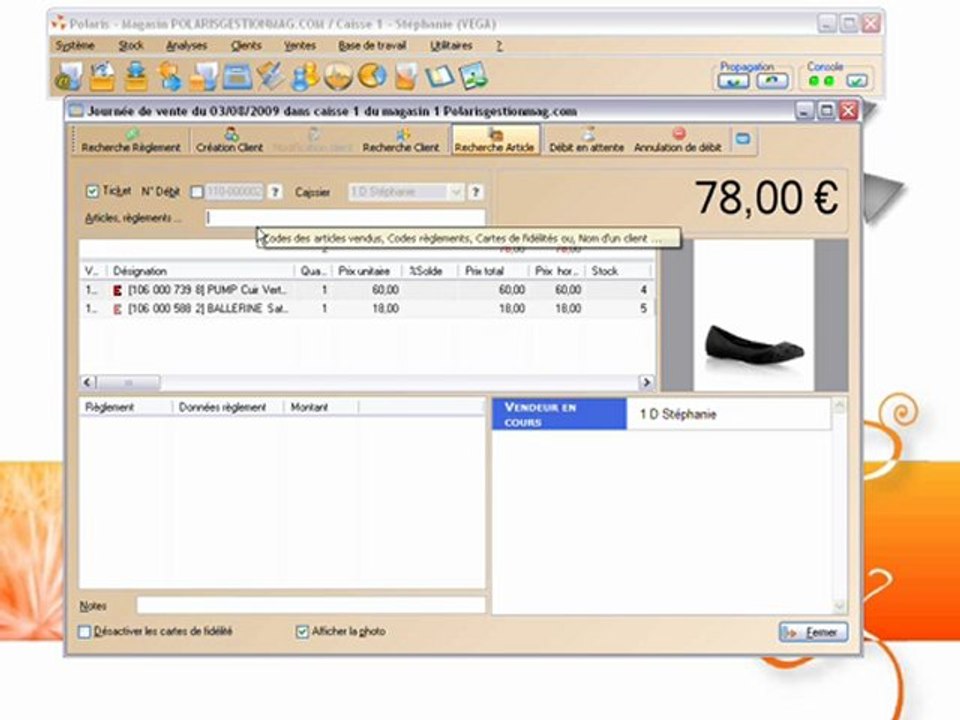Click the vendor panel scroll up arrow
The height and width of the screenshot is (720, 960).
(839, 405)
